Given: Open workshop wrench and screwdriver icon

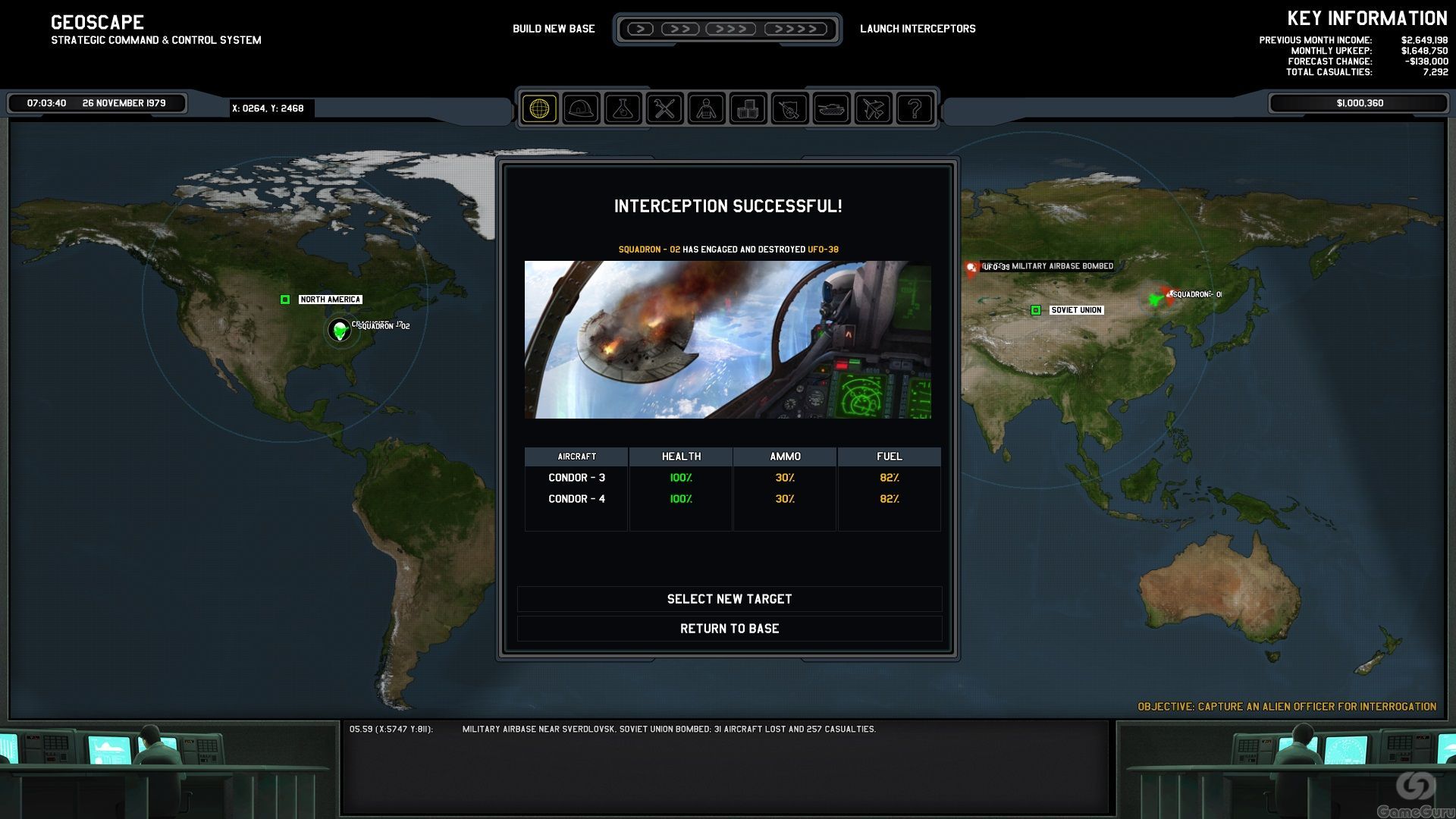Looking at the screenshot, I should click(664, 108).
